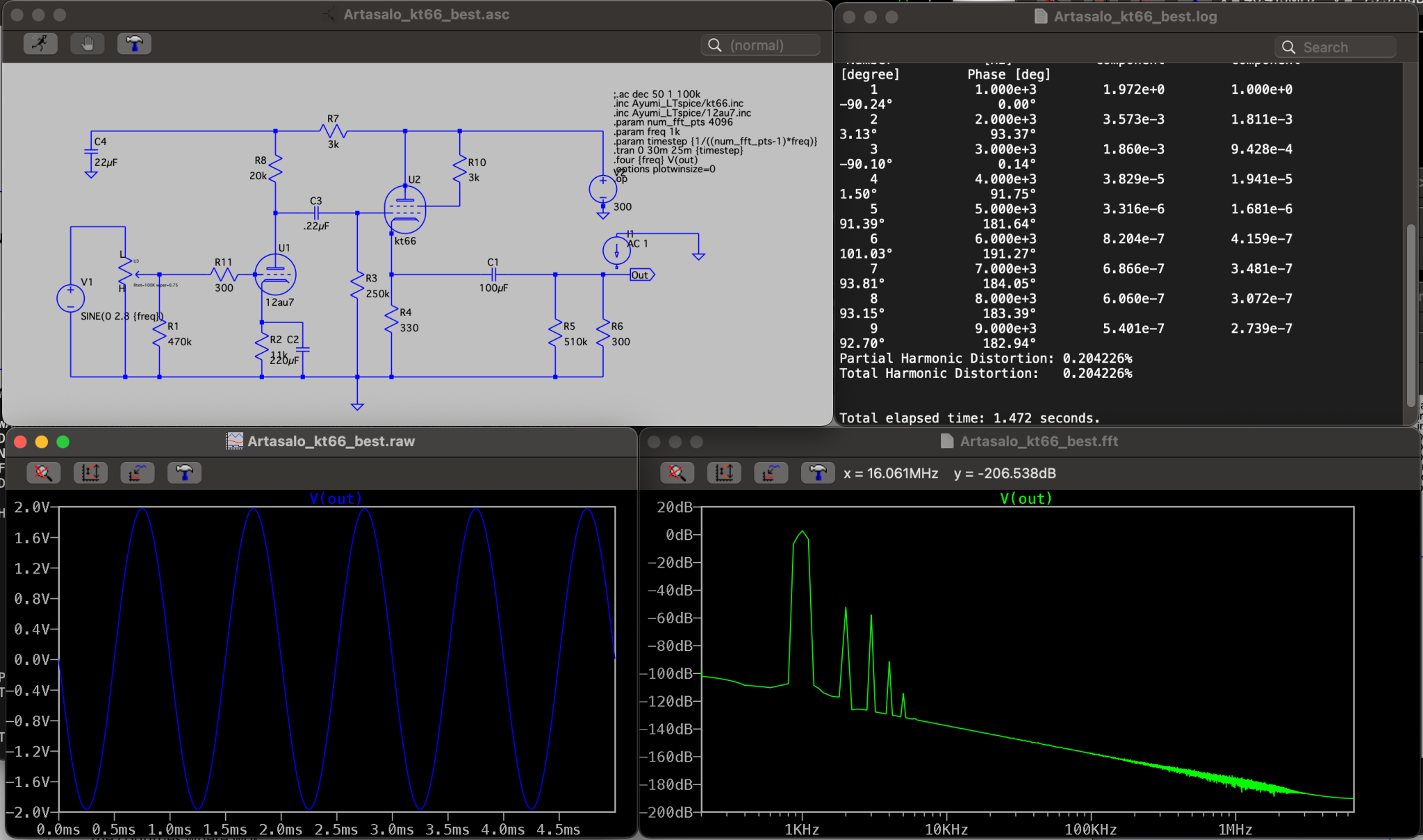Select resistor R3 250k symbol
1423x840 pixels.
coord(357,286)
